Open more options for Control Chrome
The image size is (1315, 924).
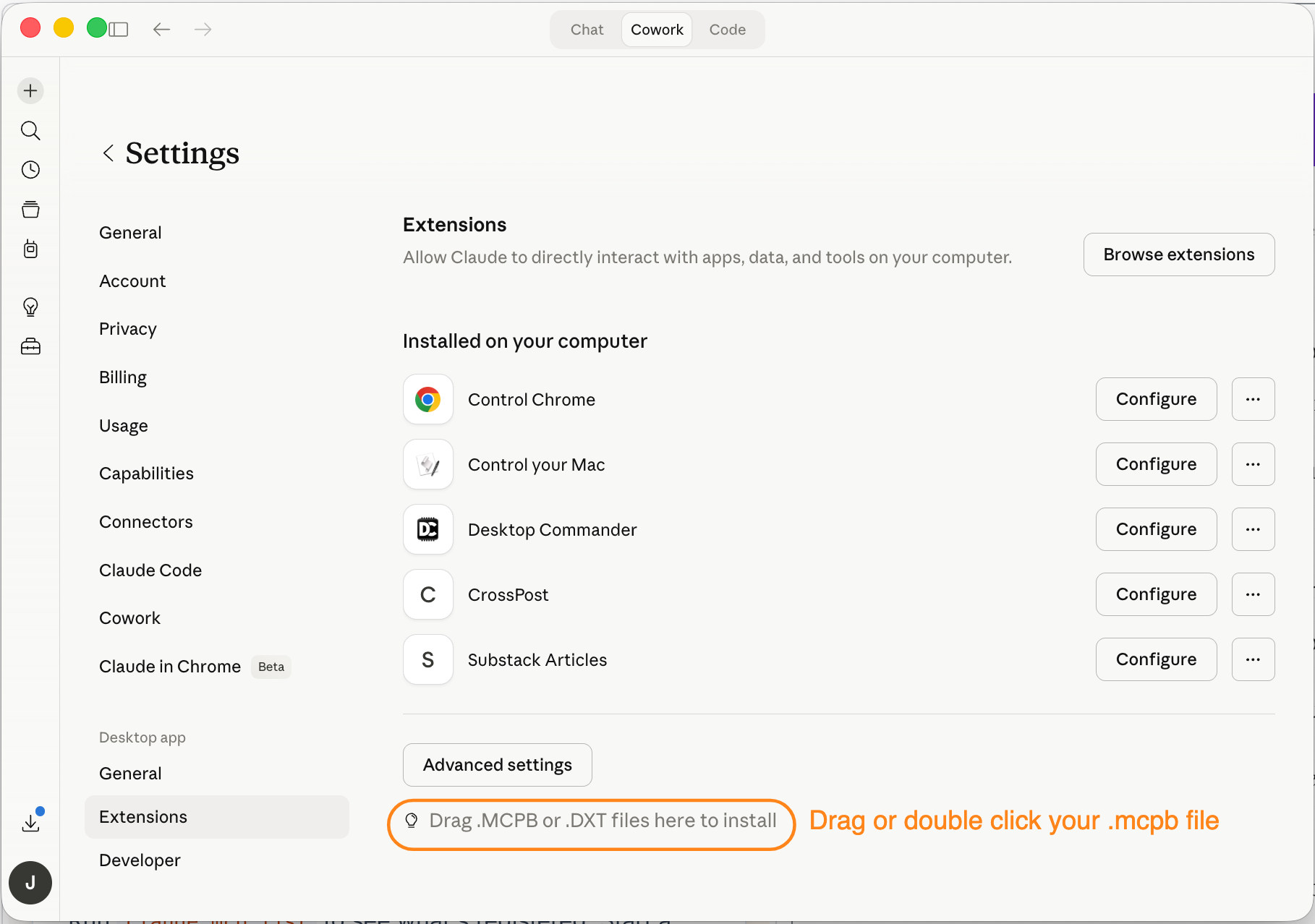click(1254, 399)
